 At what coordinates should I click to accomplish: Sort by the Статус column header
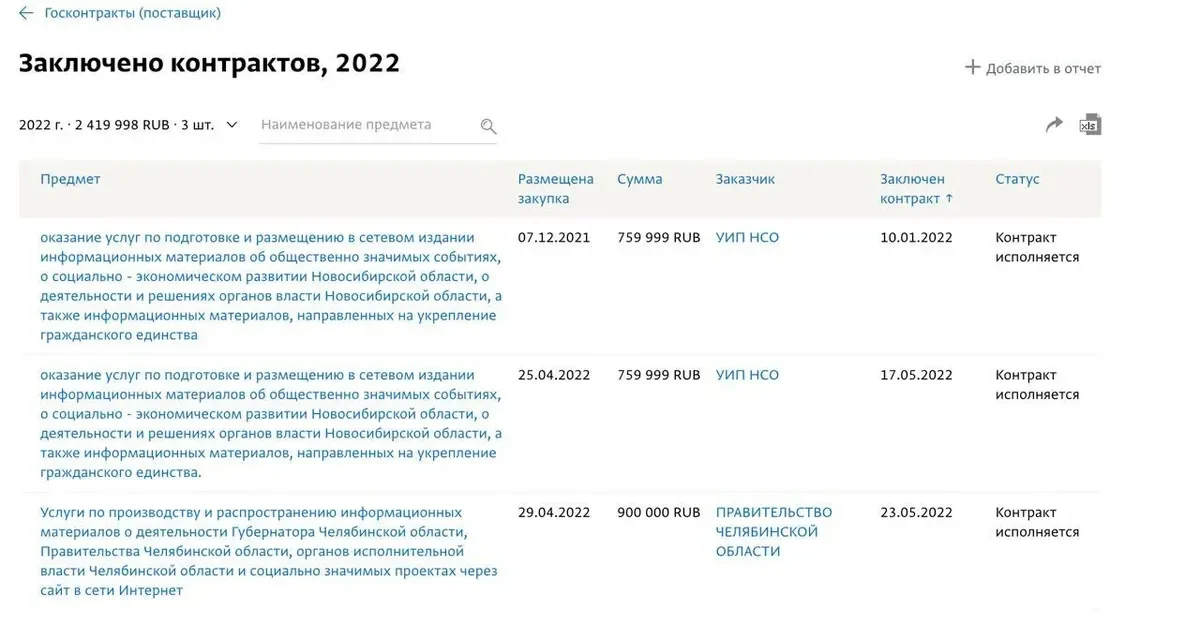click(1017, 179)
